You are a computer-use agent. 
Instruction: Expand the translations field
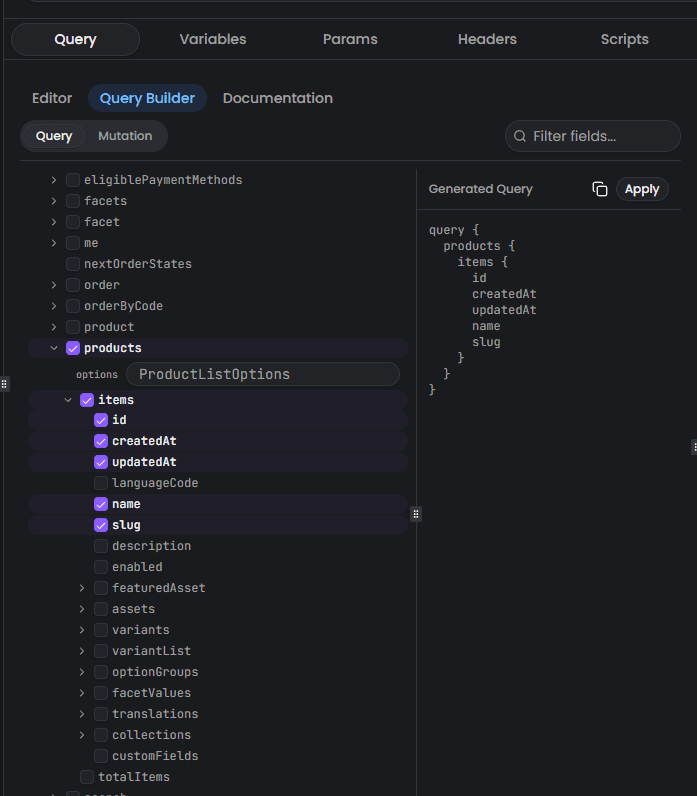(82, 714)
